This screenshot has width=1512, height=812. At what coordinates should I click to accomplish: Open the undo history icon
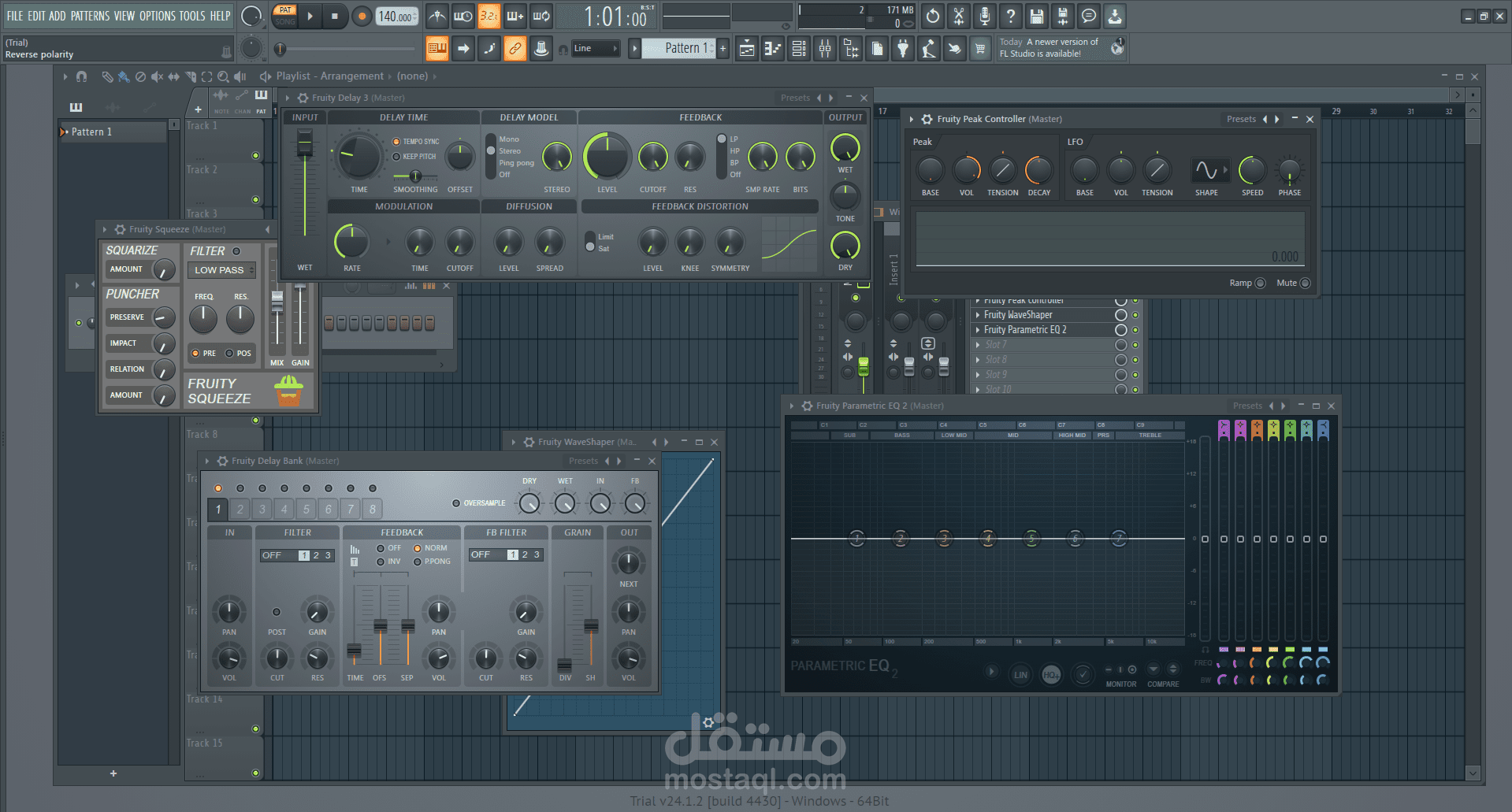click(x=933, y=16)
